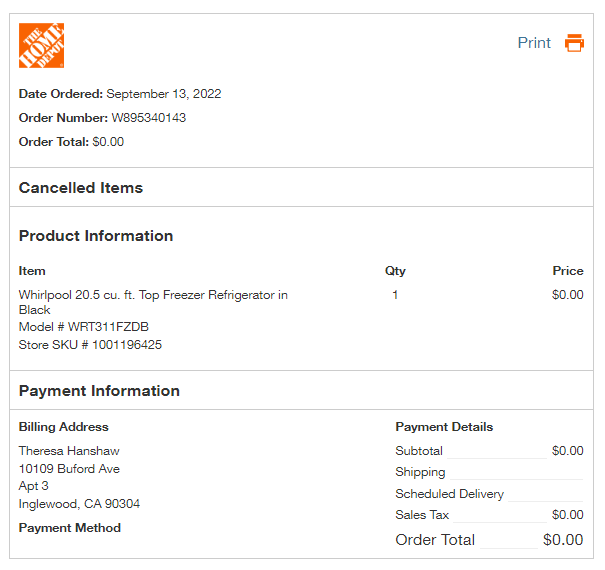
Task: Click the Home Depot logo
Action: pyautogui.click(x=41, y=46)
